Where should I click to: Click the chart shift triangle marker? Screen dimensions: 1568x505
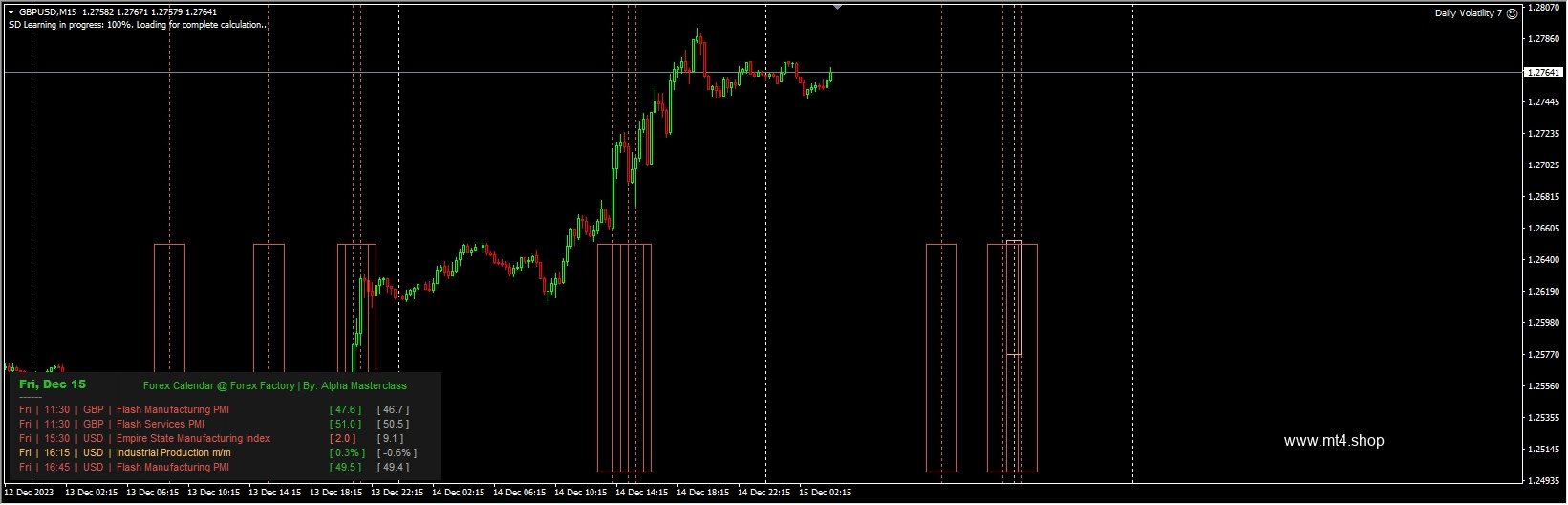[838, 7]
